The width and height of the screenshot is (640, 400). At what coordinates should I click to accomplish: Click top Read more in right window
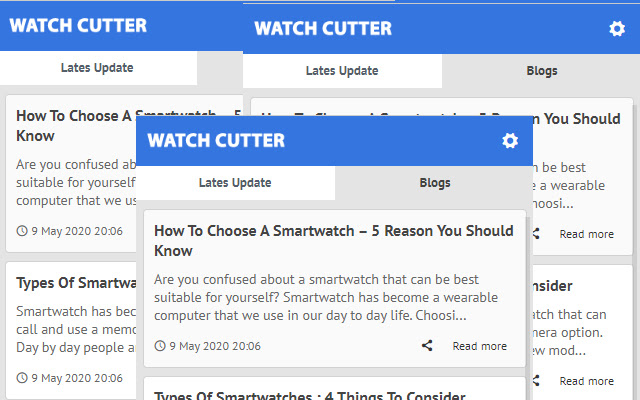coord(587,234)
